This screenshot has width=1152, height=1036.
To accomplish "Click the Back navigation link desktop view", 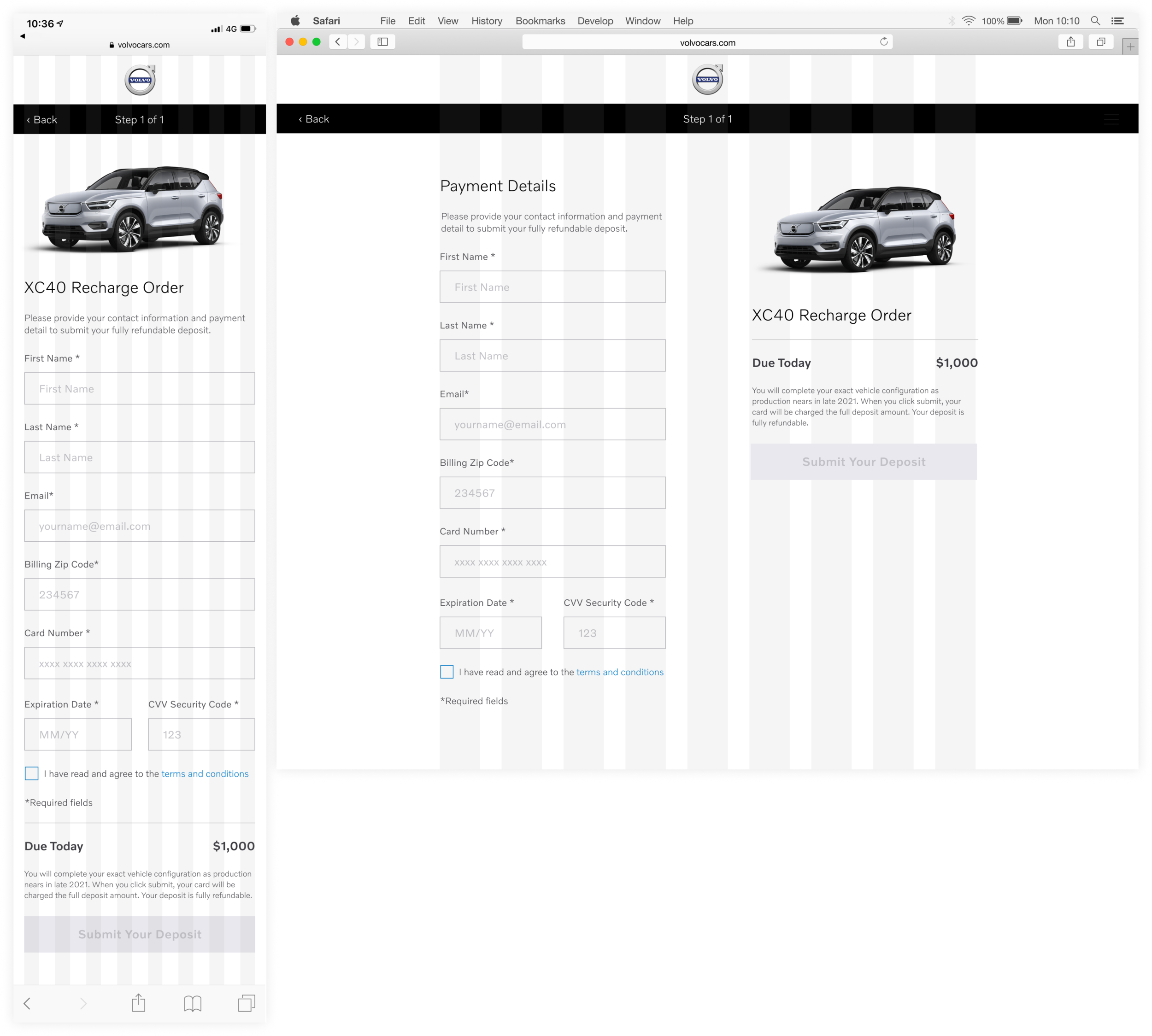I will [x=316, y=119].
